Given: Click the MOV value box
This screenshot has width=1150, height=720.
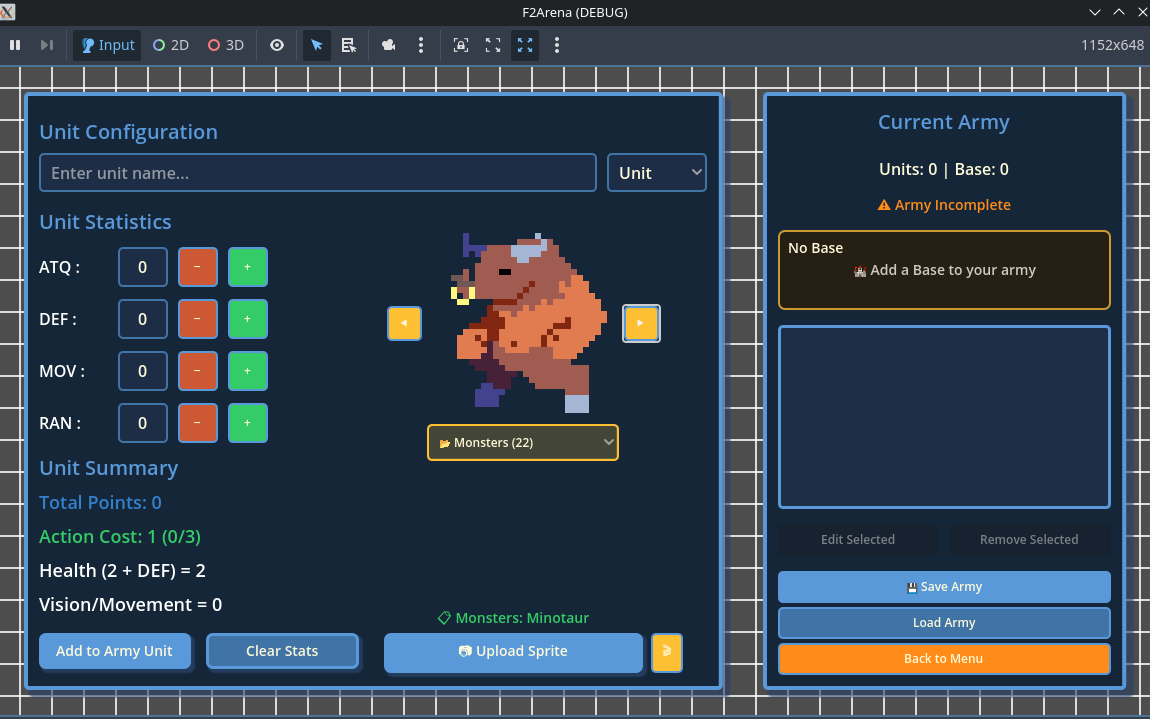Looking at the screenshot, I should click(143, 372).
